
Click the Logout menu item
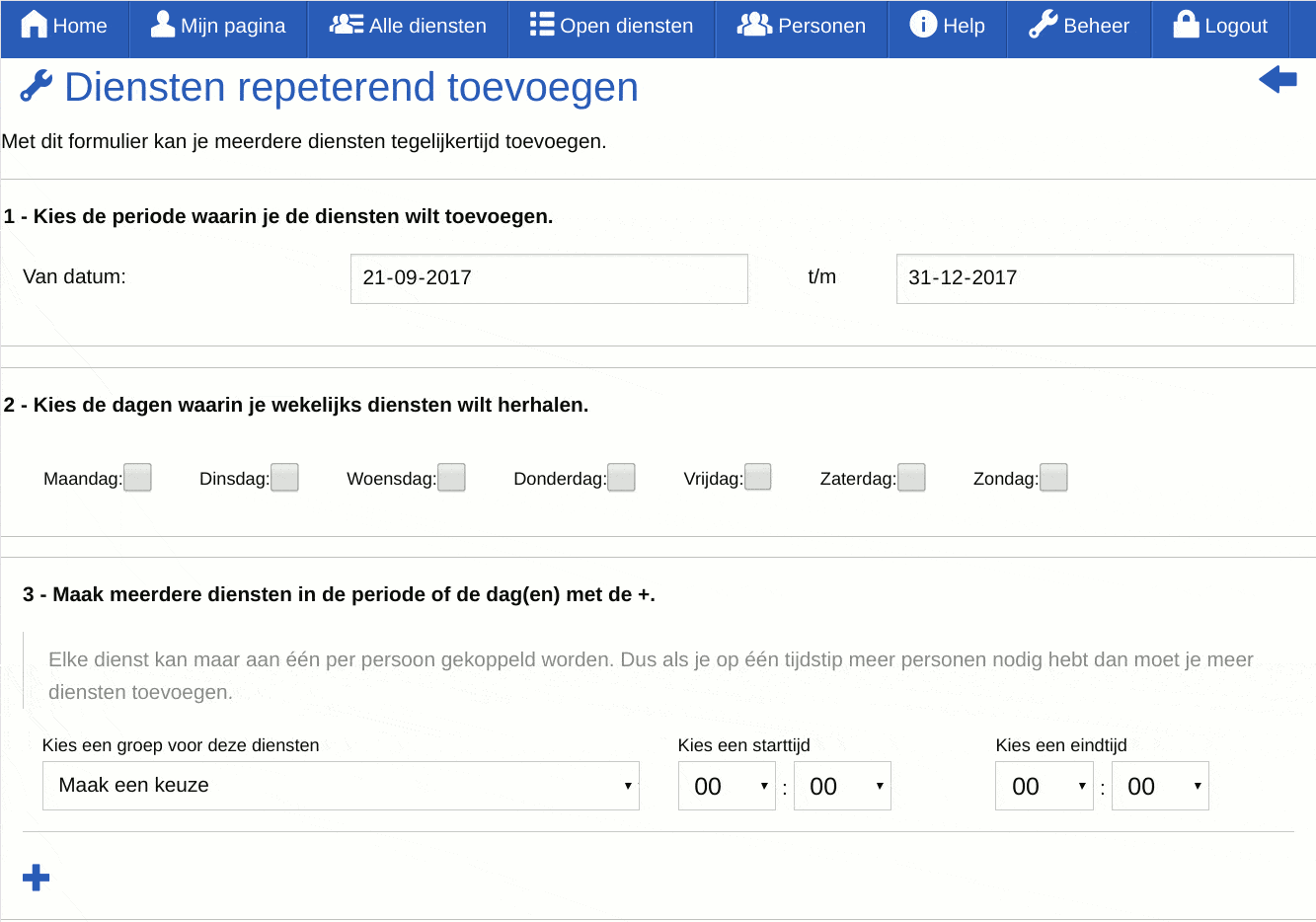coord(1220,26)
